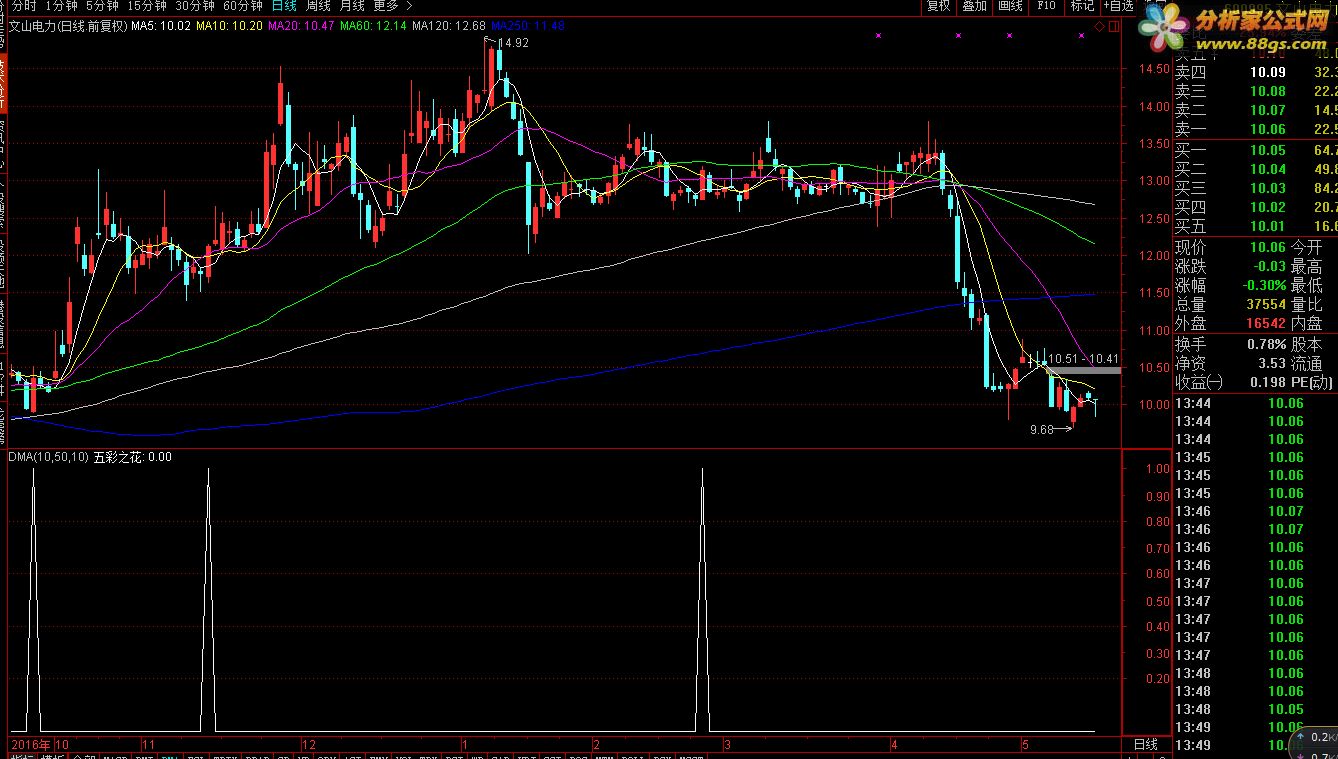The image size is (1338, 759).
Task: Click the green MA60: 12.14 label
Action: click(x=373, y=25)
